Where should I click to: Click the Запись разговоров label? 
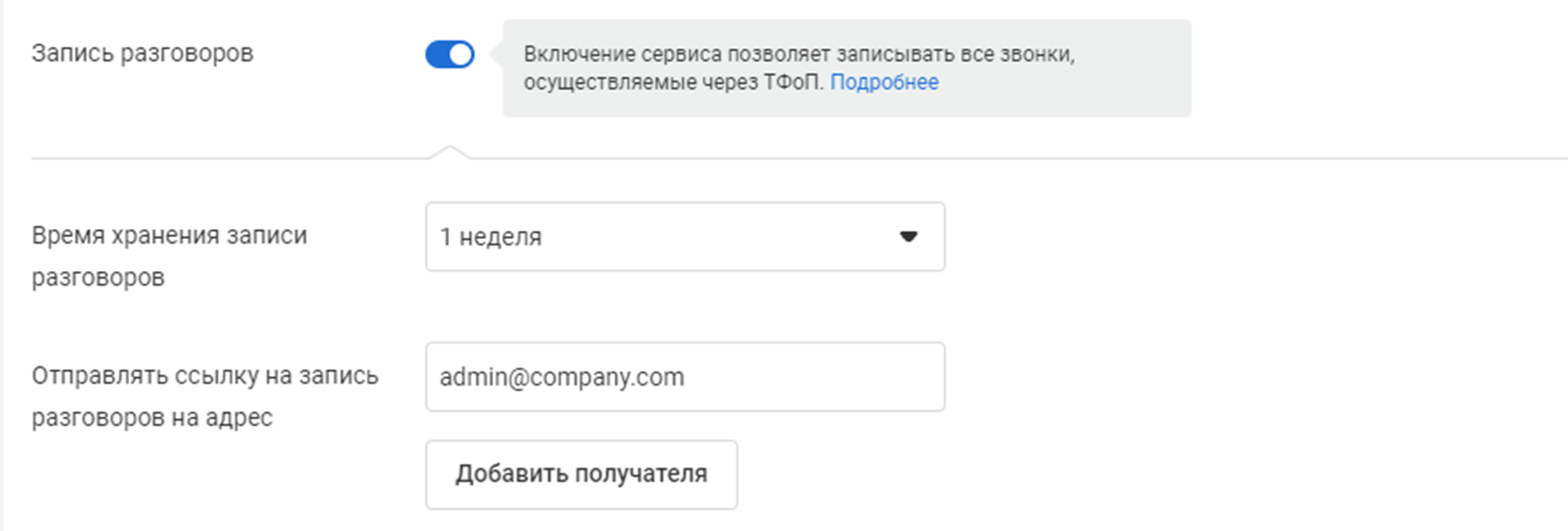(142, 53)
